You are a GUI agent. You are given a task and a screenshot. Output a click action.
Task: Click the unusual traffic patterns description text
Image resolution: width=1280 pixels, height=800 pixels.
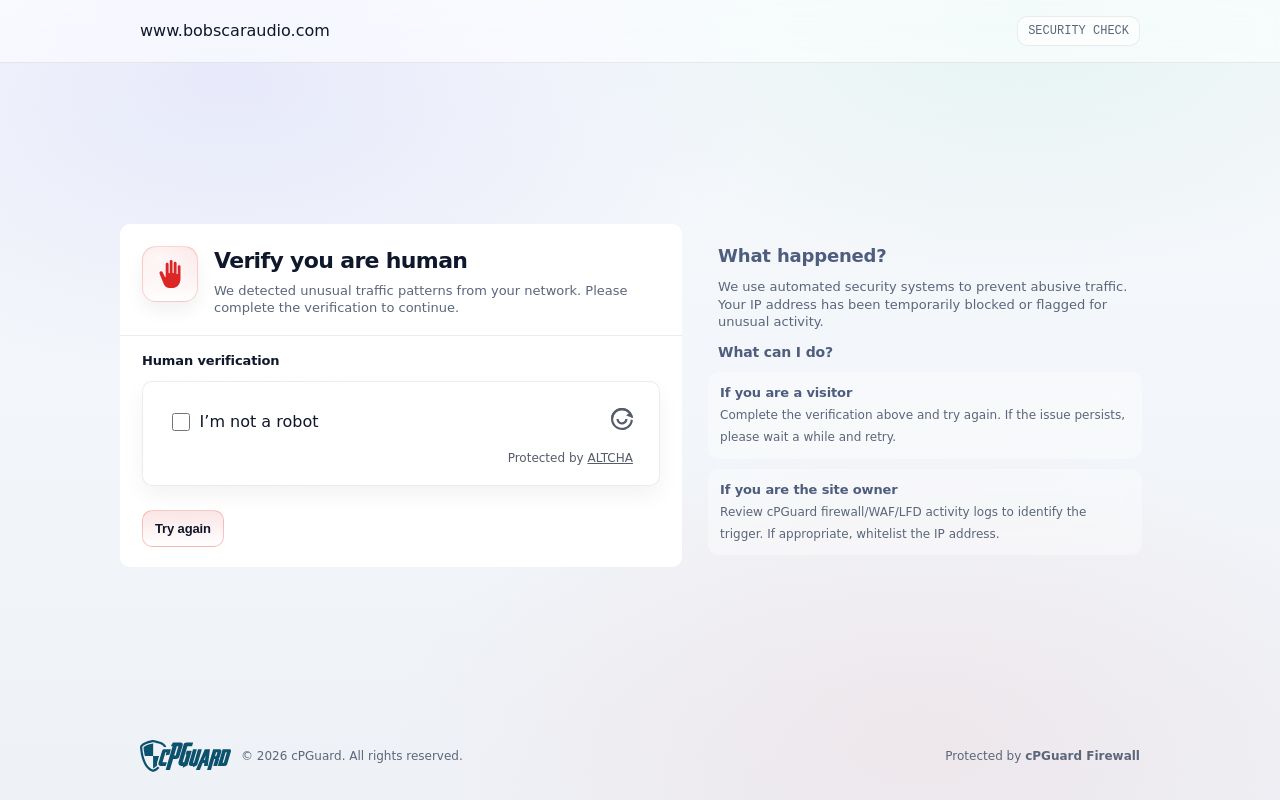pyautogui.click(x=421, y=299)
